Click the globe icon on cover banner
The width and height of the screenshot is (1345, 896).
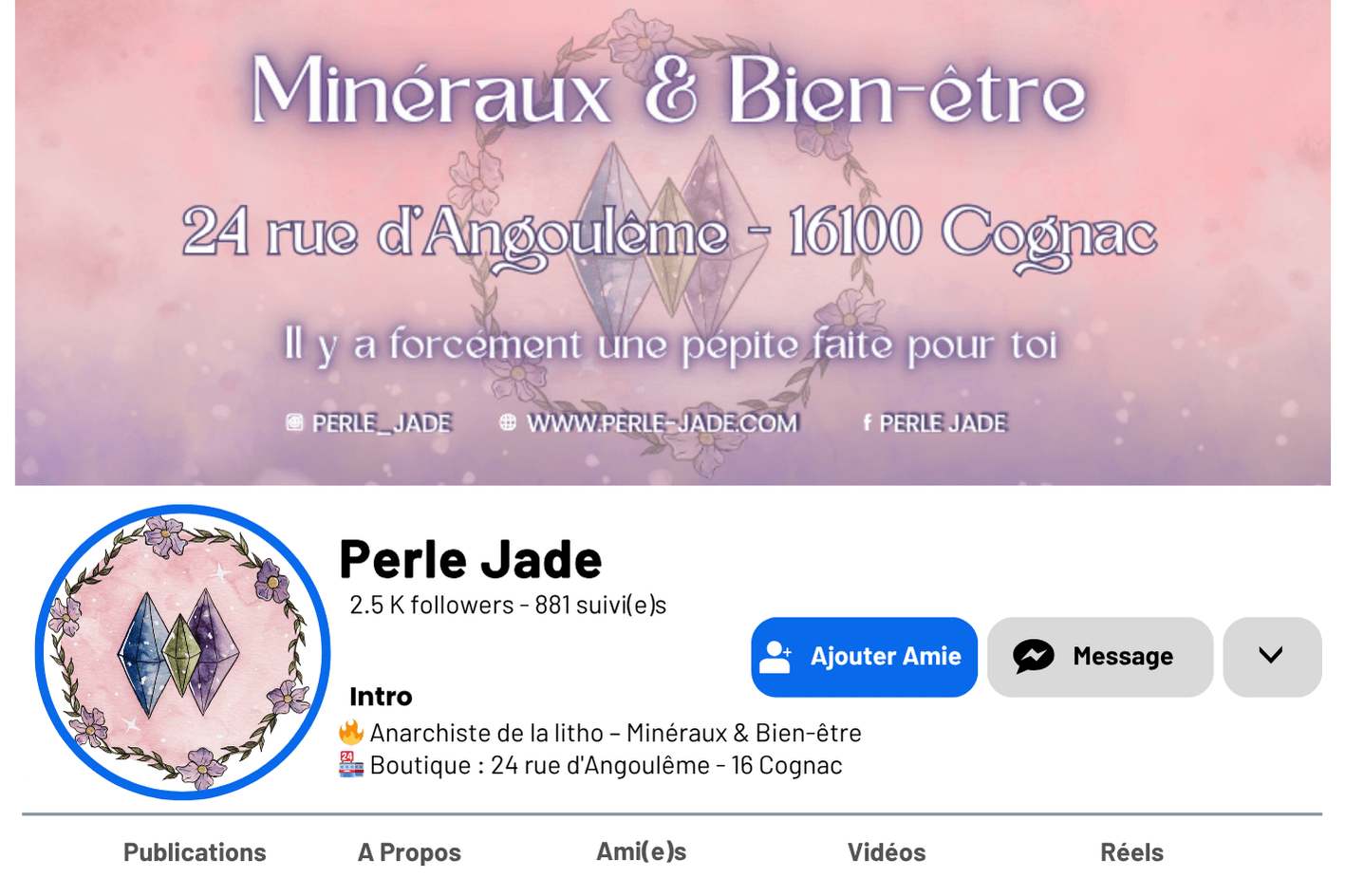tap(508, 422)
